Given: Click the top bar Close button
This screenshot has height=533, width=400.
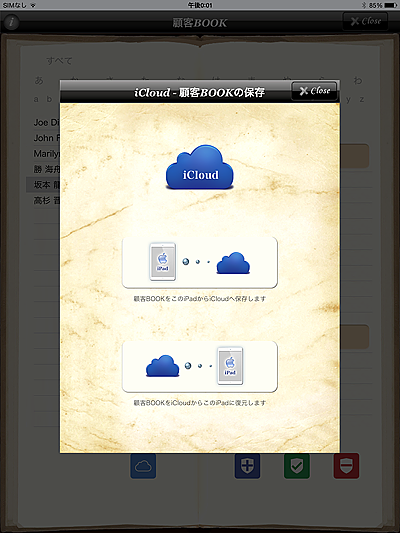Looking at the screenshot, I should pos(365,21).
